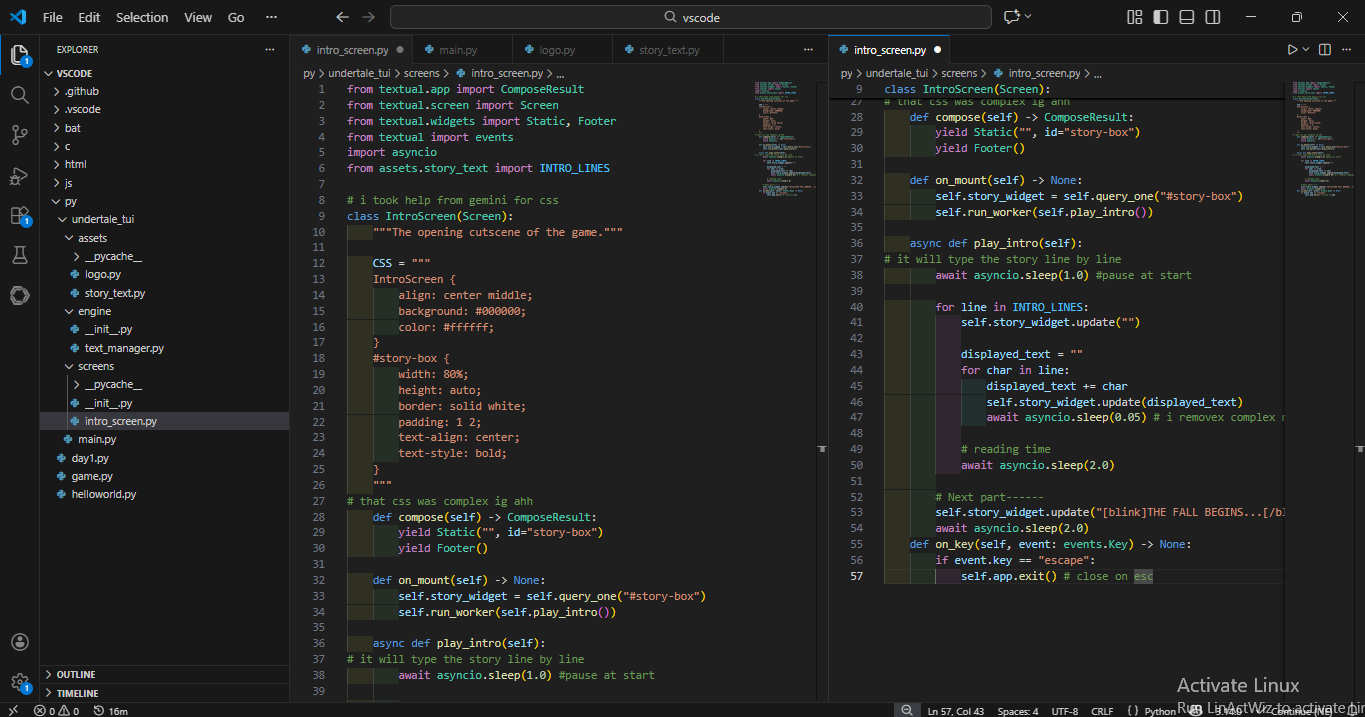
Task: Switch to the main.py tab
Action: pos(458,50)
